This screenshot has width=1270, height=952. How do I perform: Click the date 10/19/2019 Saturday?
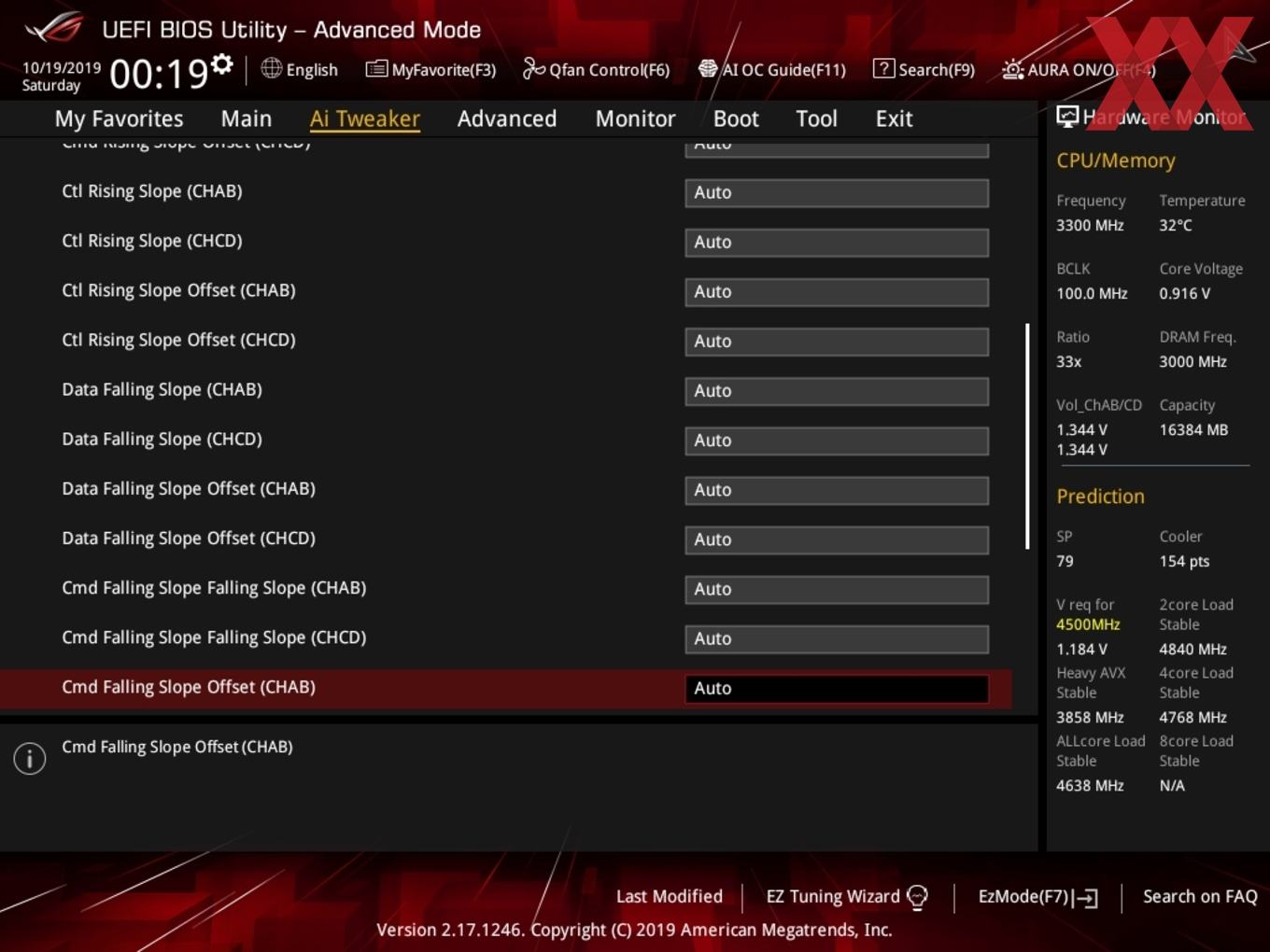tap(61, 77)
